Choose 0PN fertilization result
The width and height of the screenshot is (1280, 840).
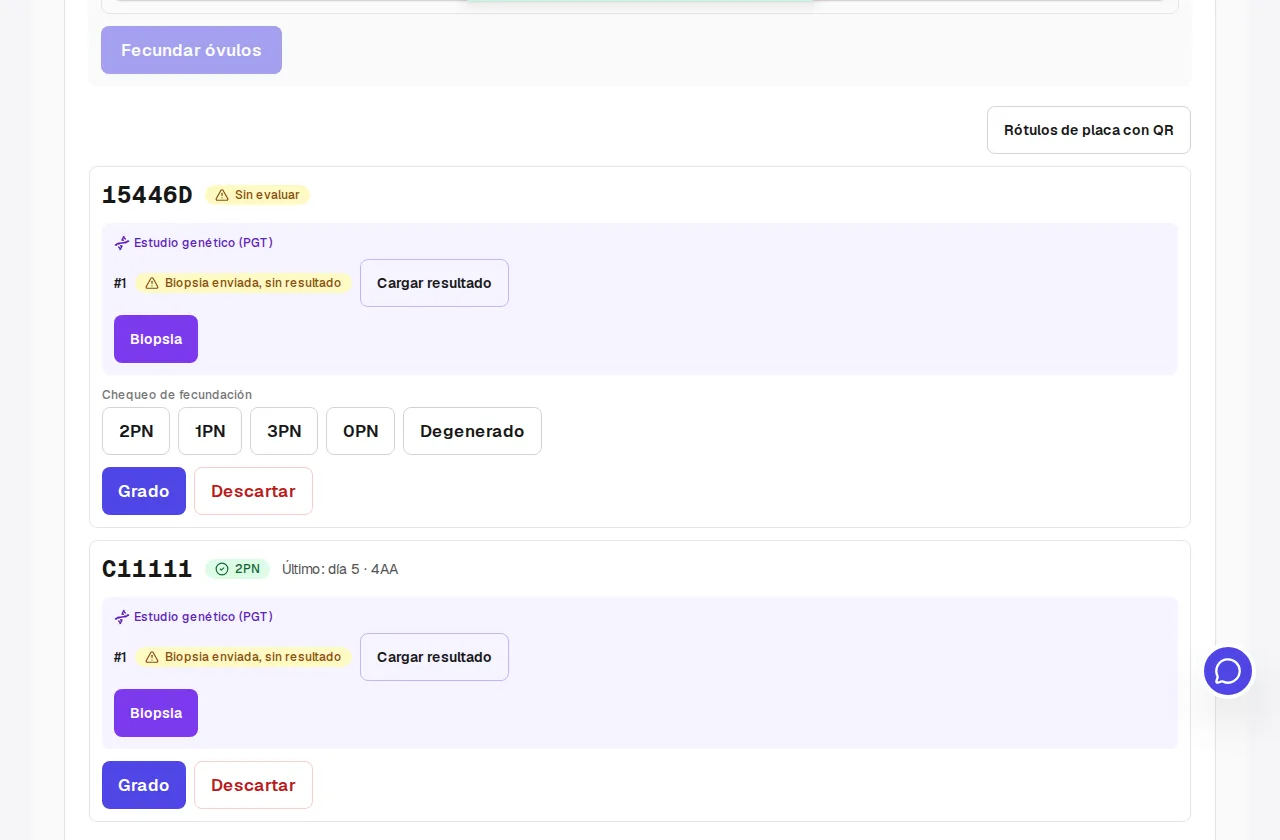(360, 431)
